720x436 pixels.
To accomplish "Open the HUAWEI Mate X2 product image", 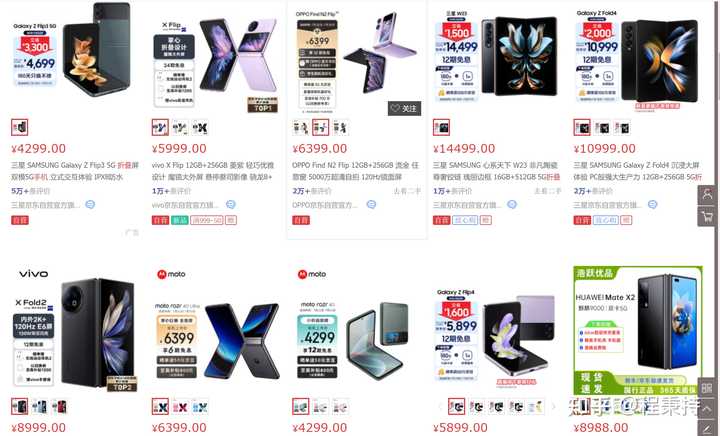I will [638, 330].
